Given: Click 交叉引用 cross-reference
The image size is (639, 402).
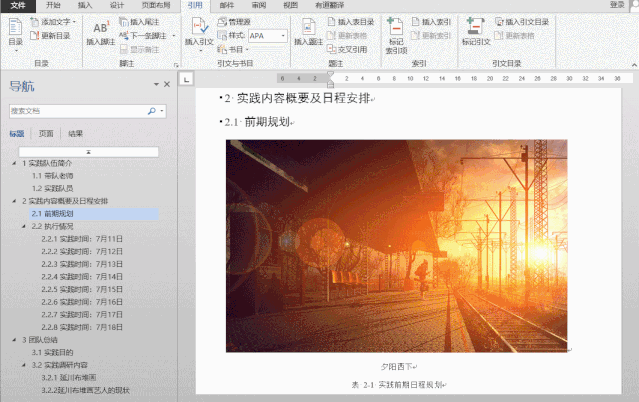Looking at the screenshot, I should (347, 49).
